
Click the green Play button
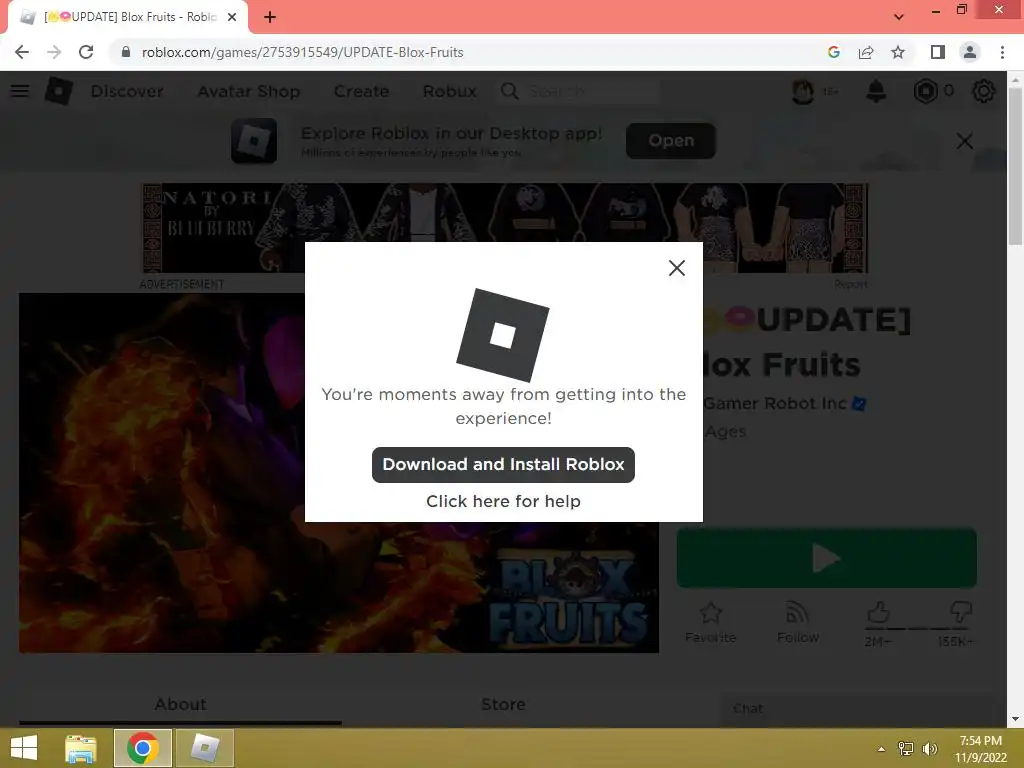coord(827,558)
